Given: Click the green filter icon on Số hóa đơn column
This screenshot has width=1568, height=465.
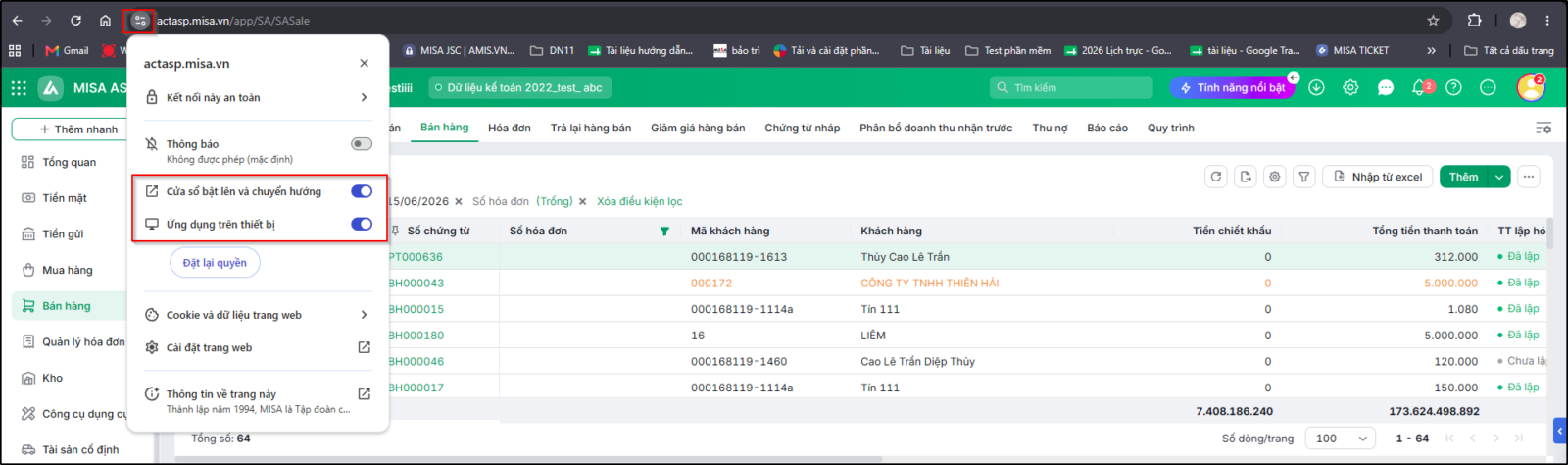Looking at the screenshot, I should 664,232.
